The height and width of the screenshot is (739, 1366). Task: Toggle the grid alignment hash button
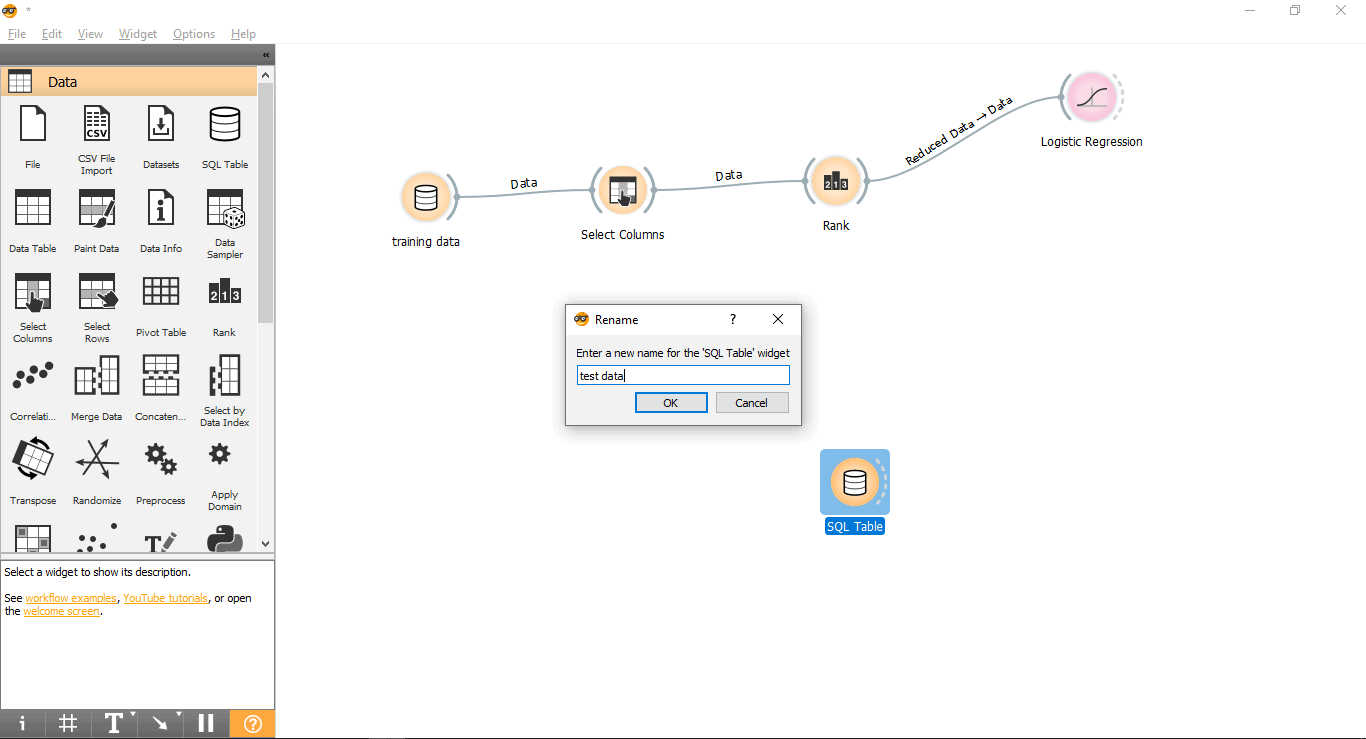[x=68, y=723]
